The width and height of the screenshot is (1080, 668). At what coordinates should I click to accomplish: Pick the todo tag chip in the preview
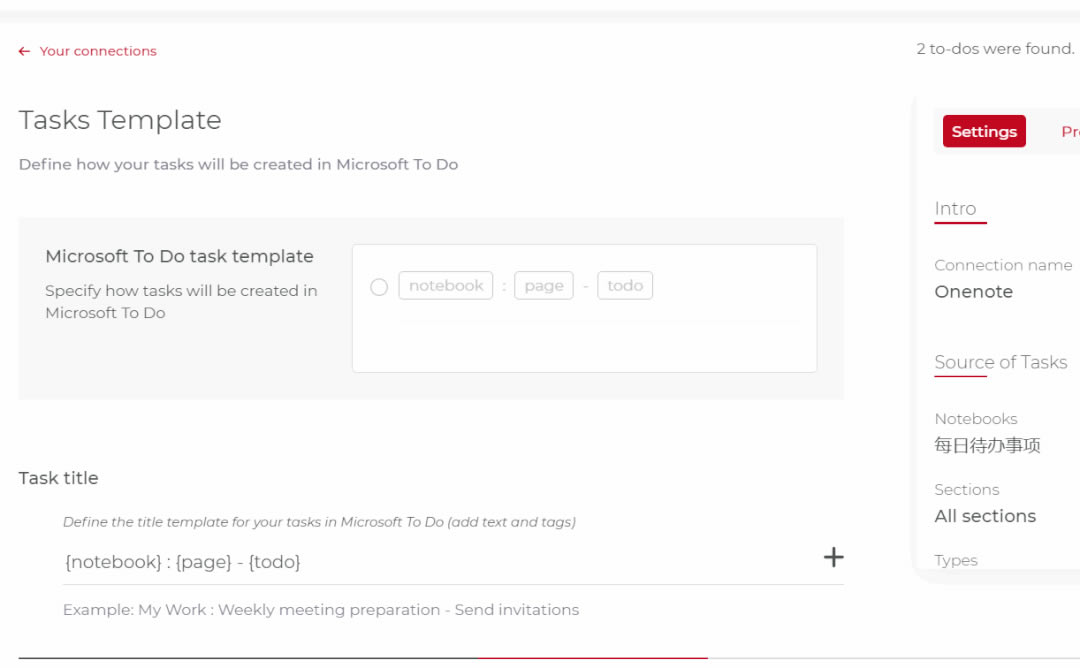click(625, 286)
